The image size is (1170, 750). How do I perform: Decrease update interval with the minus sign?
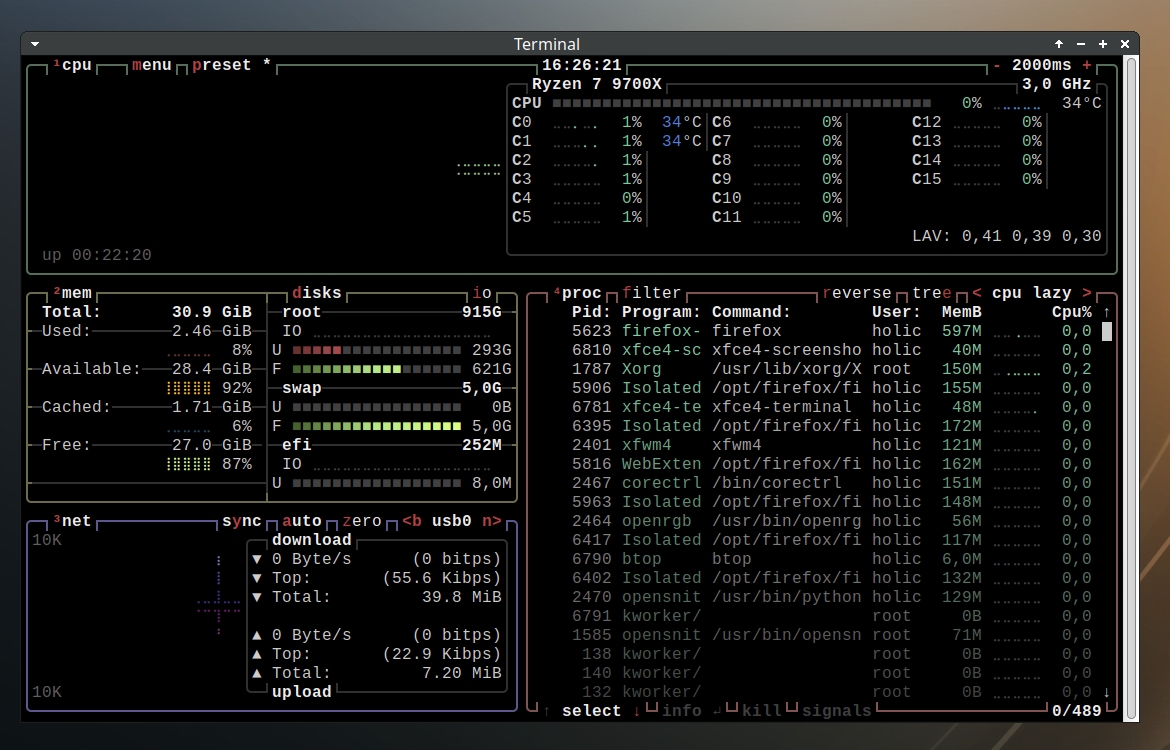[x=996, y=65]
